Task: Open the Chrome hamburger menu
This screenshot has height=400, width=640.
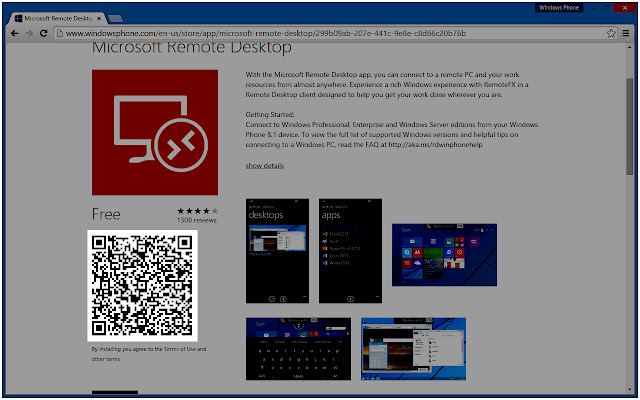Action: click(x=626, y=33)
